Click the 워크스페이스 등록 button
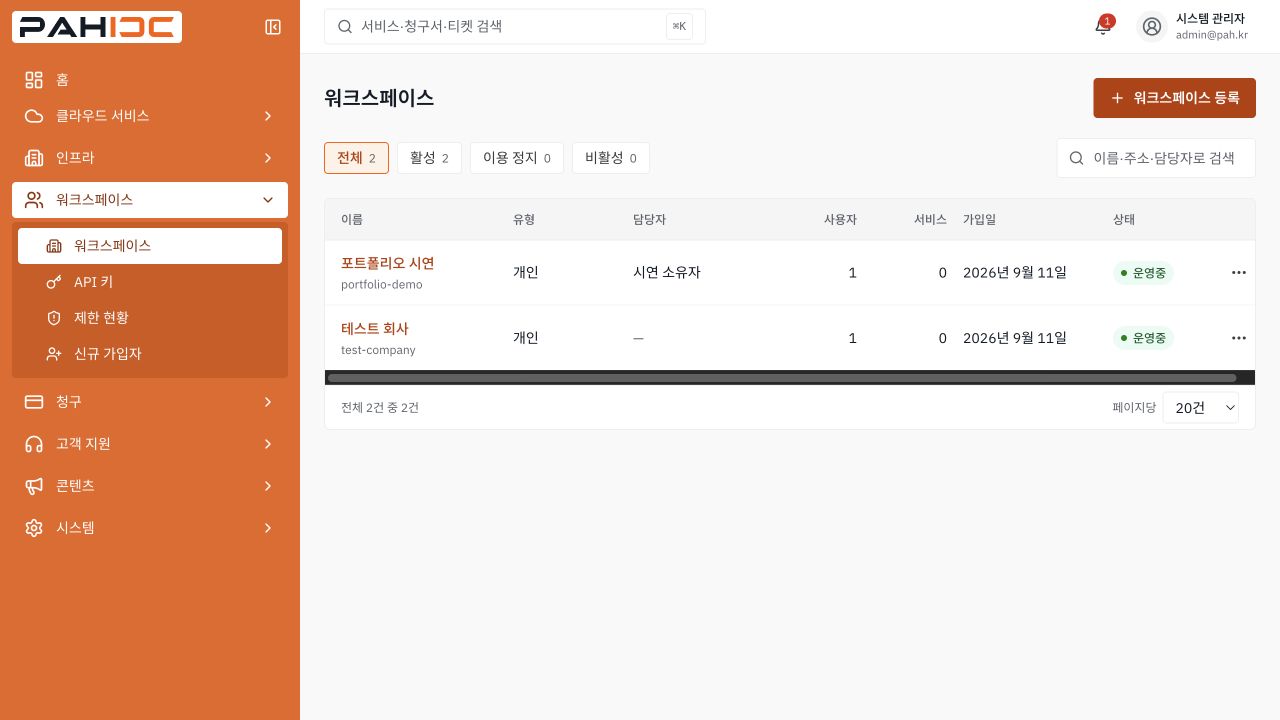 (x=1174, y=98)
